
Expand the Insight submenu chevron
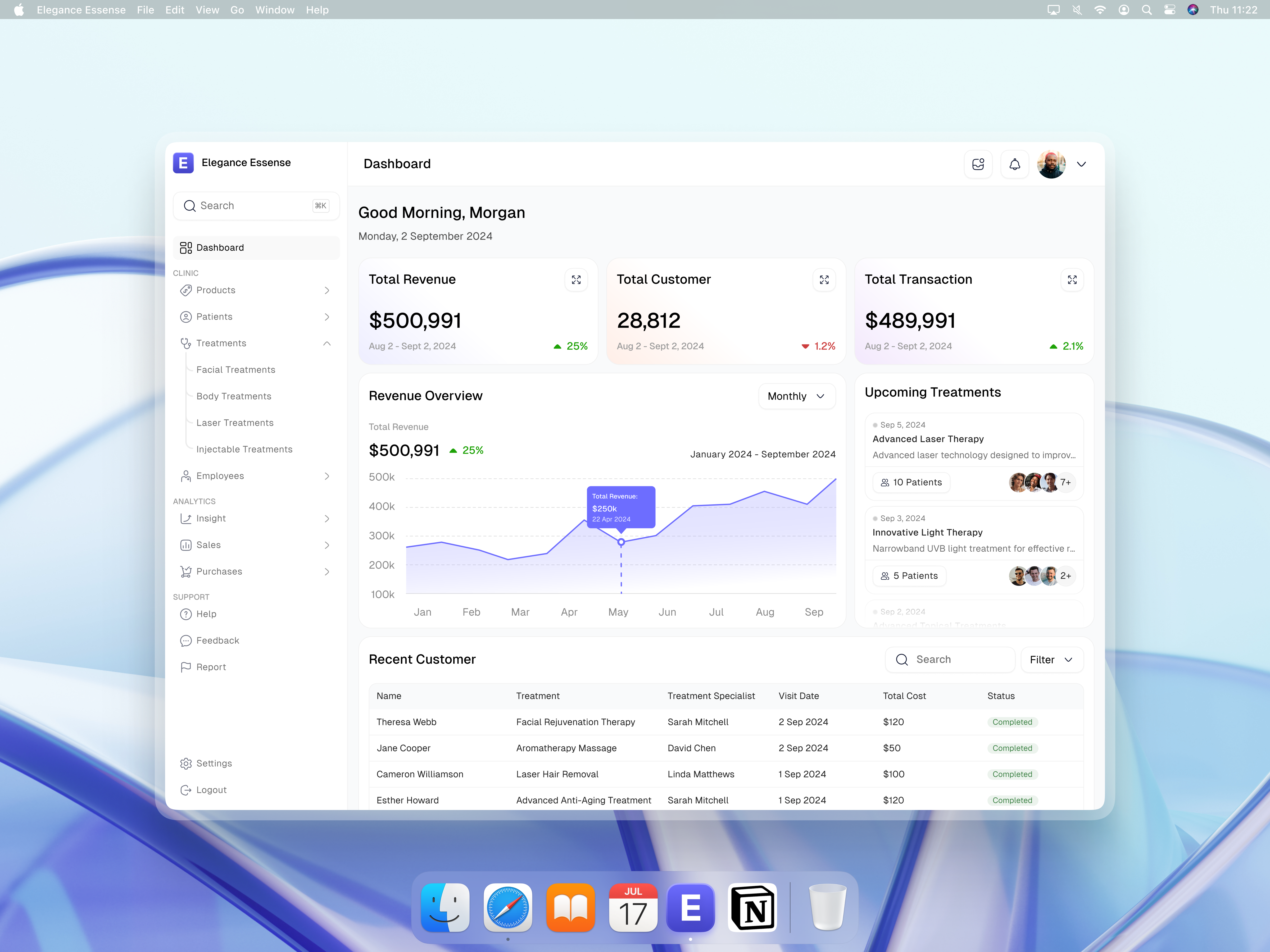pyautogui.click(x=327, y=519)
